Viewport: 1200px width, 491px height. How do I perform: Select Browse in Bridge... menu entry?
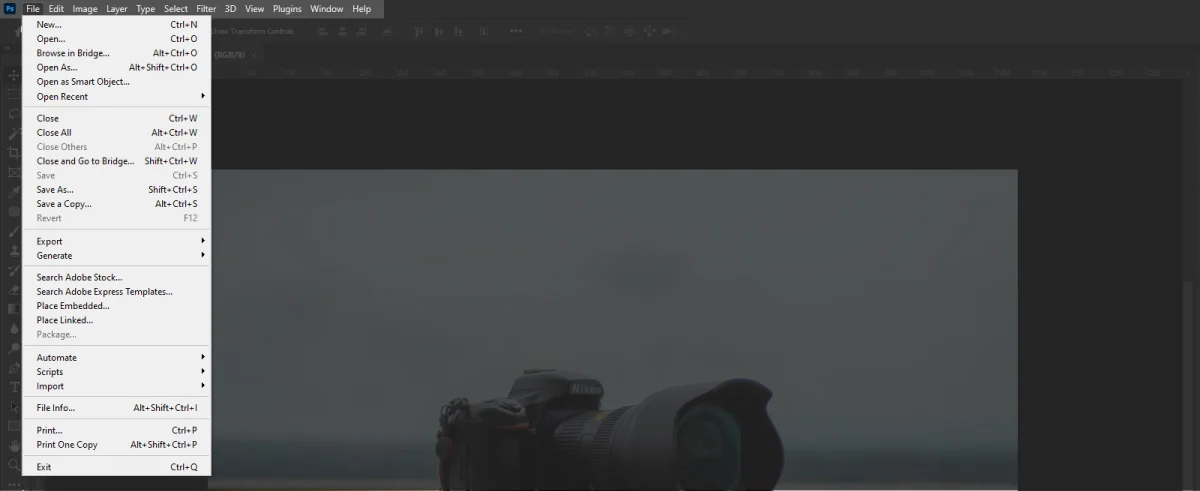point(73,53)
